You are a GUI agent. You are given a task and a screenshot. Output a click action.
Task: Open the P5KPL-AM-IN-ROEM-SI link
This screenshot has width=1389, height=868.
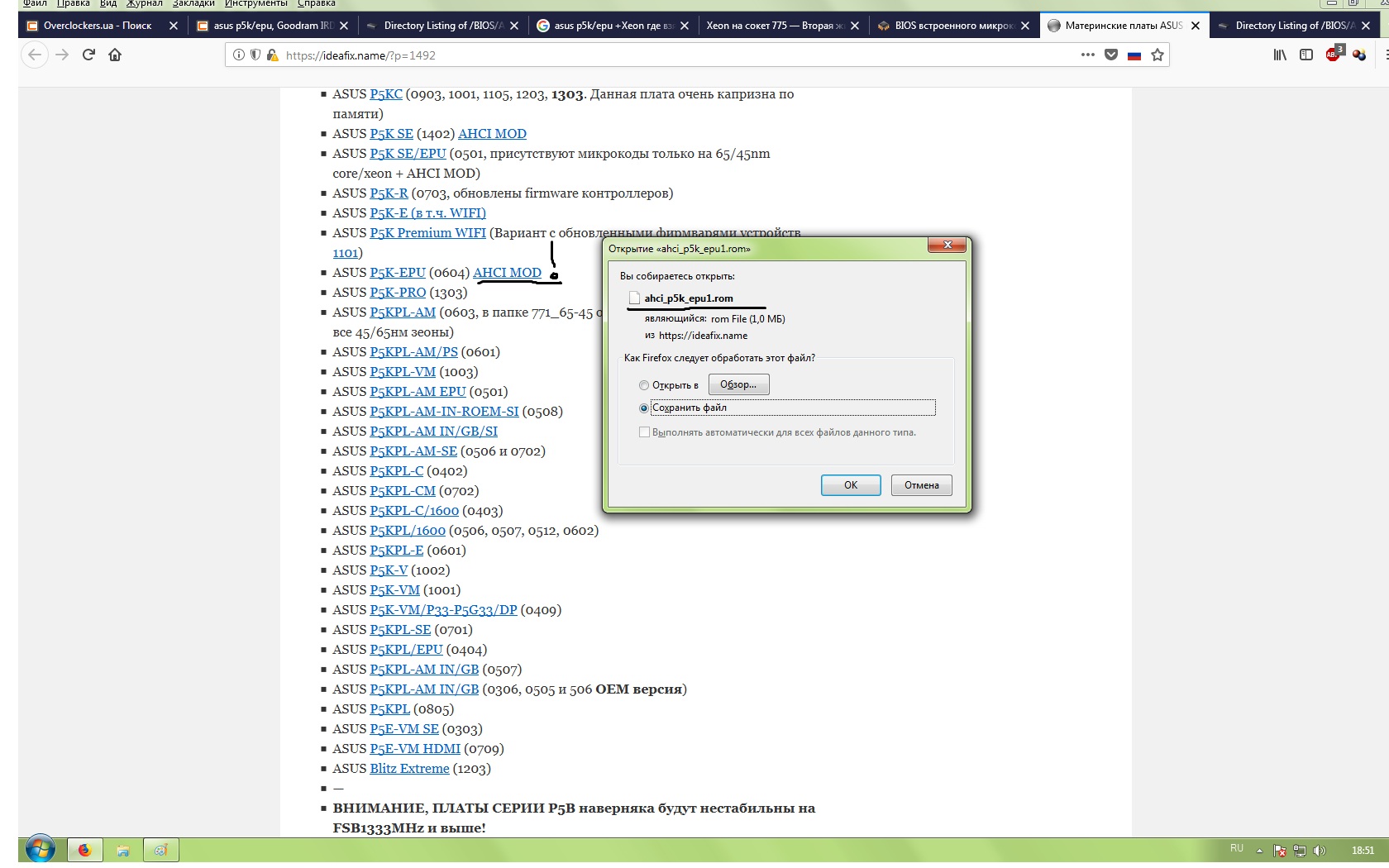[x=444, y=412]
